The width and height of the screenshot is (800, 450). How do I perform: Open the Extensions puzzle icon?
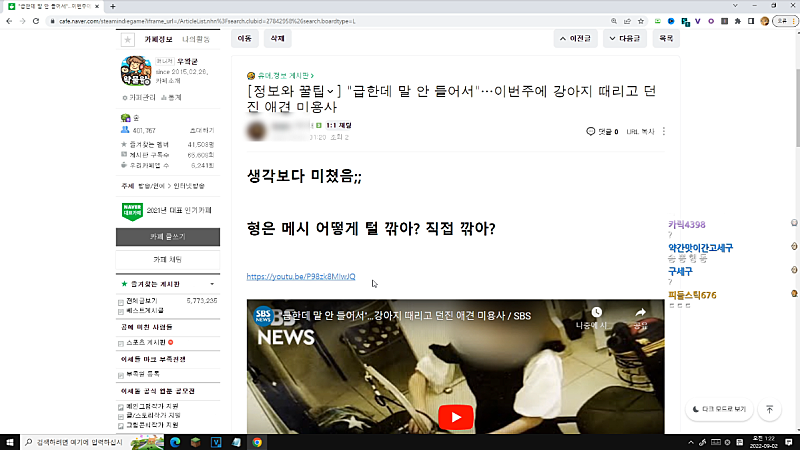(x=738, y=21)
